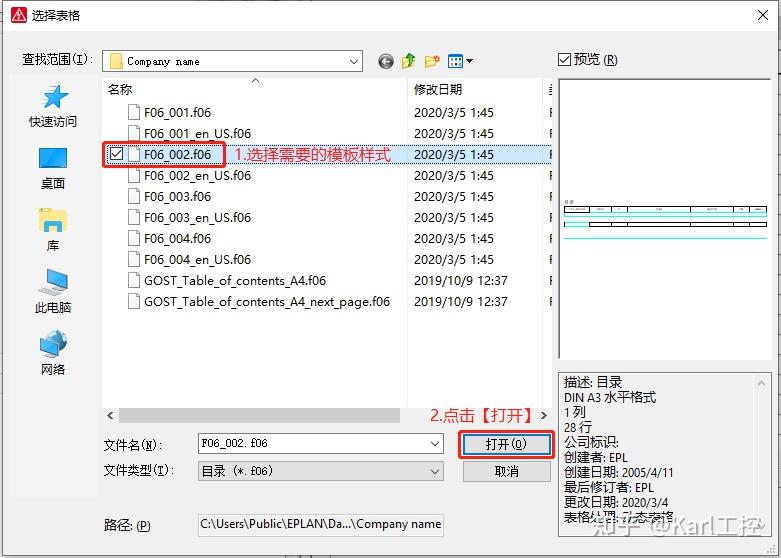
Task: Go back to the previous folder
Action: [386, 61]
